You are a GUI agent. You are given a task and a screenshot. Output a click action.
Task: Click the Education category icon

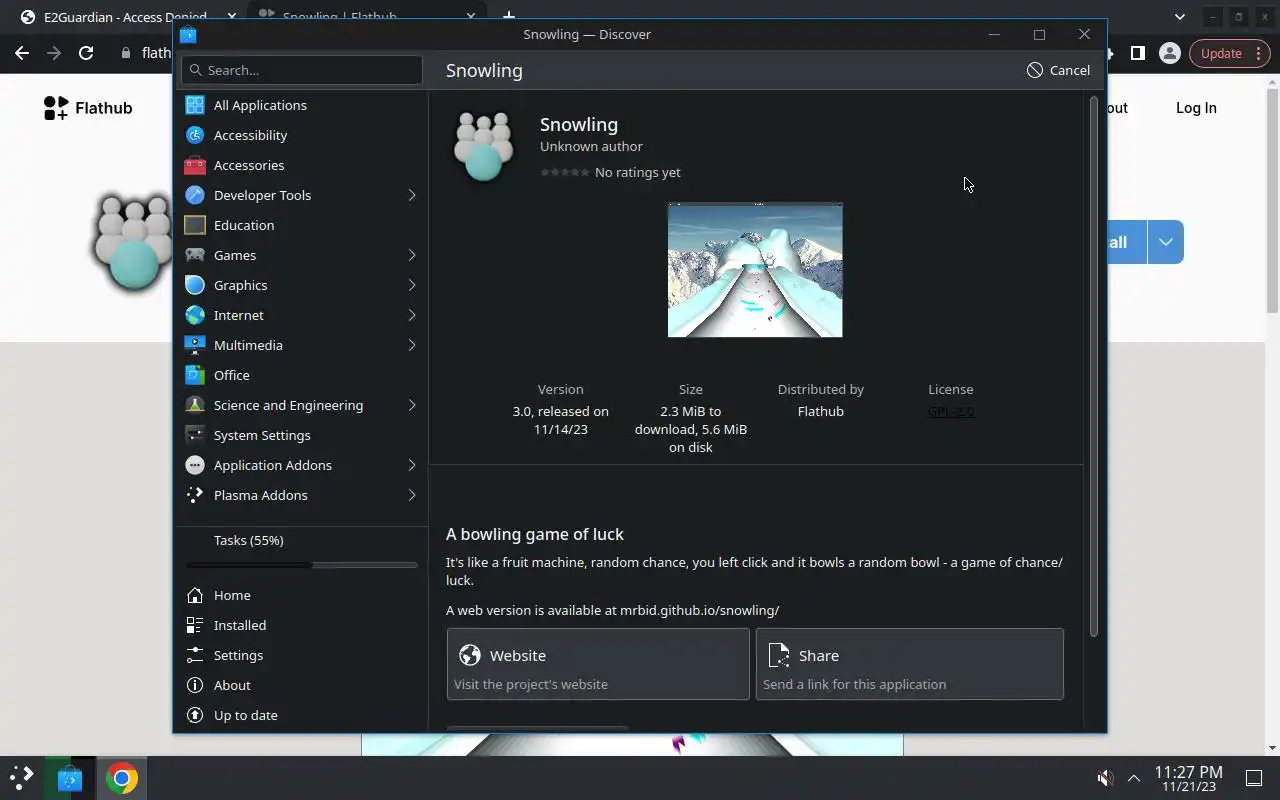(195, 225)
